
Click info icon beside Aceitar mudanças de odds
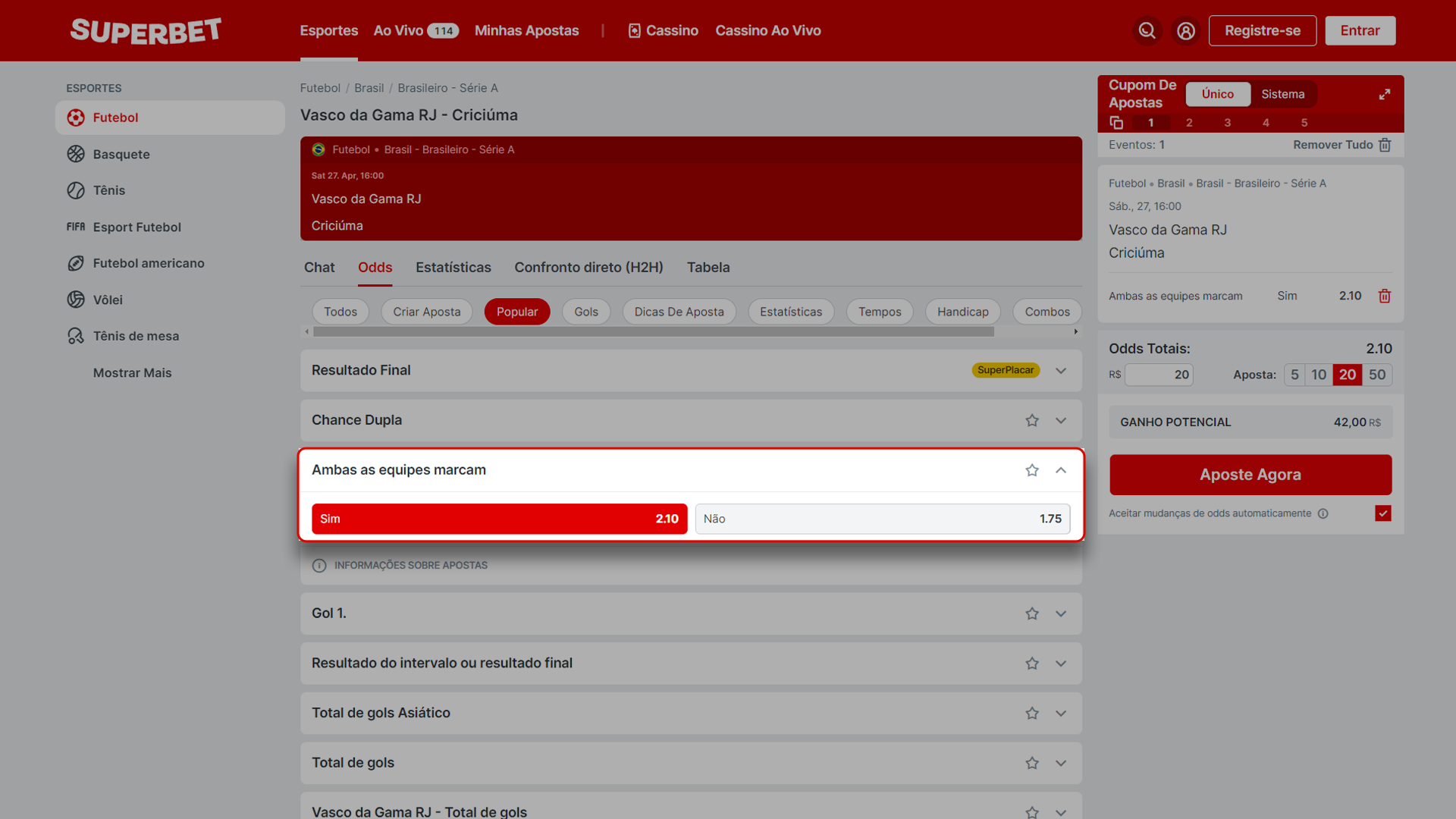click(1323, 513)
